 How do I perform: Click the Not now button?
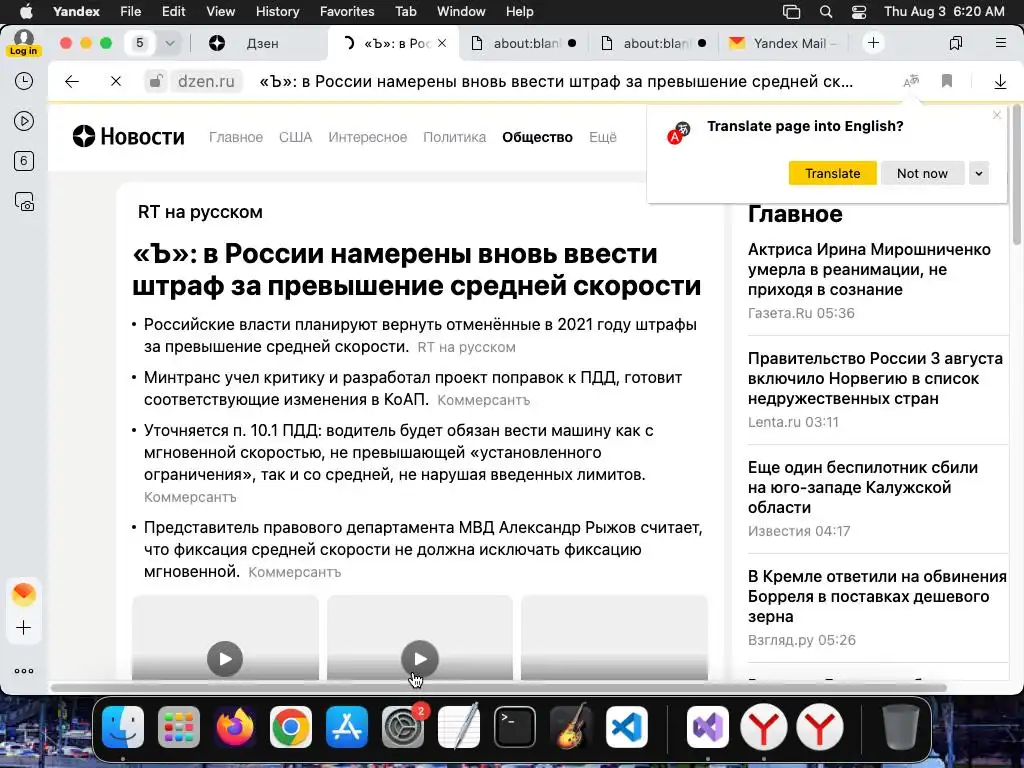pos(921,174)
